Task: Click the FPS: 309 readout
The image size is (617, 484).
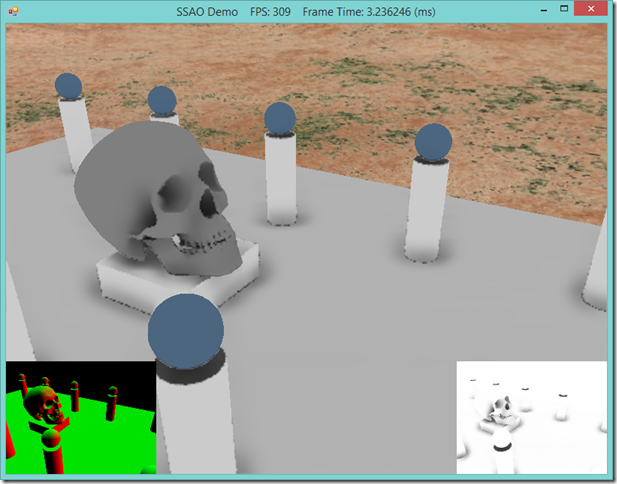Action: (270, 12)
